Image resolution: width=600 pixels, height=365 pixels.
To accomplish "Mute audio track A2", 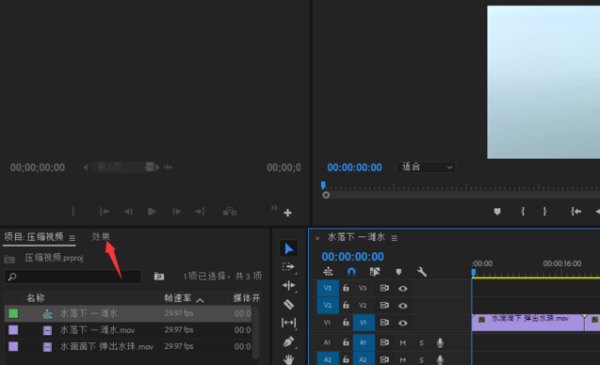I will (403, 360).
